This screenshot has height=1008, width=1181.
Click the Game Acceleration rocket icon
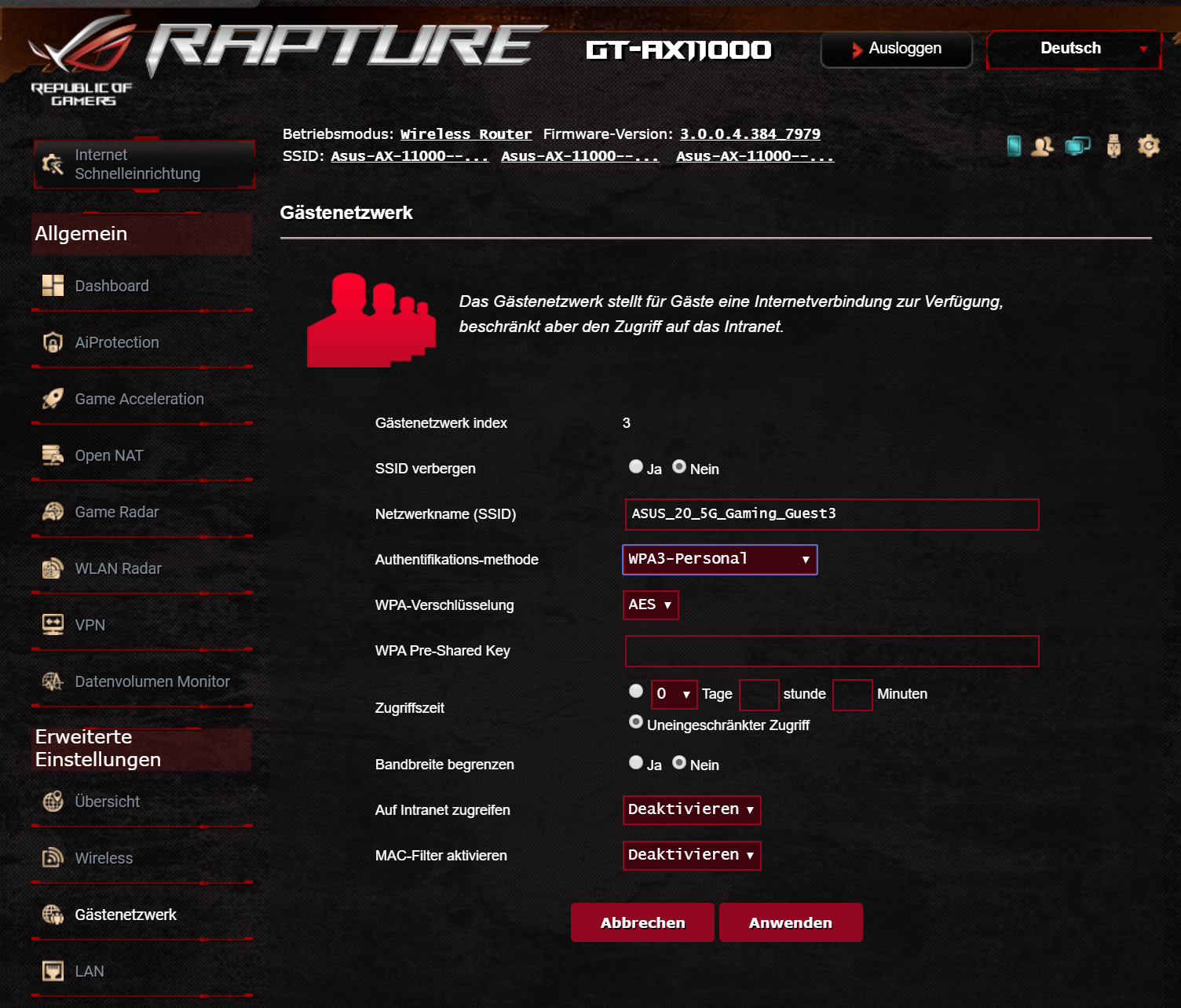pos(53,399)
